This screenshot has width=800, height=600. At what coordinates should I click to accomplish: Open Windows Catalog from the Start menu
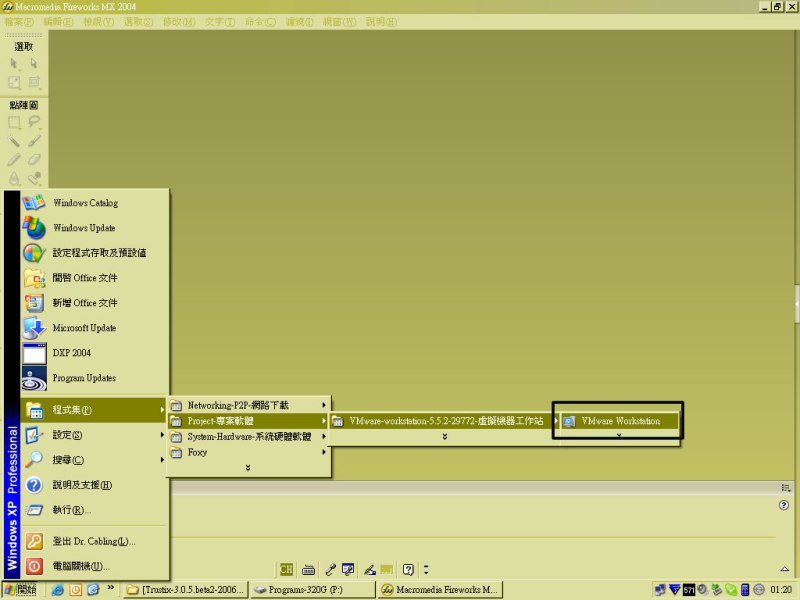[x=94, y=203]
